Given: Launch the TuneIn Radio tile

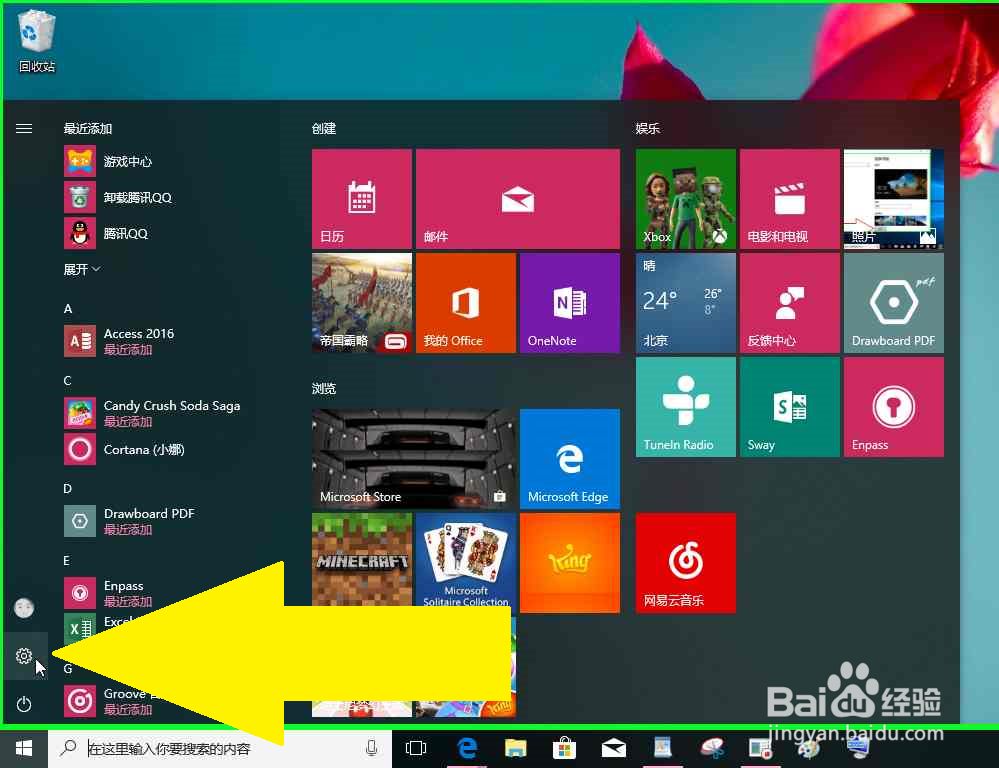Looking at the screenshot, I should tap(686, 407).
